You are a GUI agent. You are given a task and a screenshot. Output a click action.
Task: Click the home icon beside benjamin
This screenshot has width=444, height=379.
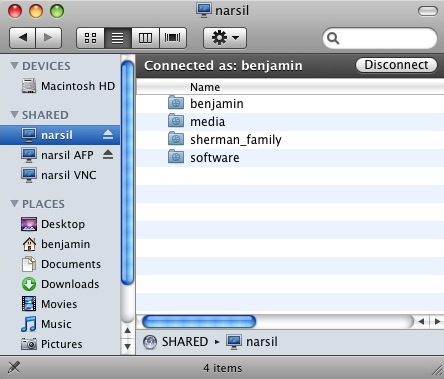point(29,244)
